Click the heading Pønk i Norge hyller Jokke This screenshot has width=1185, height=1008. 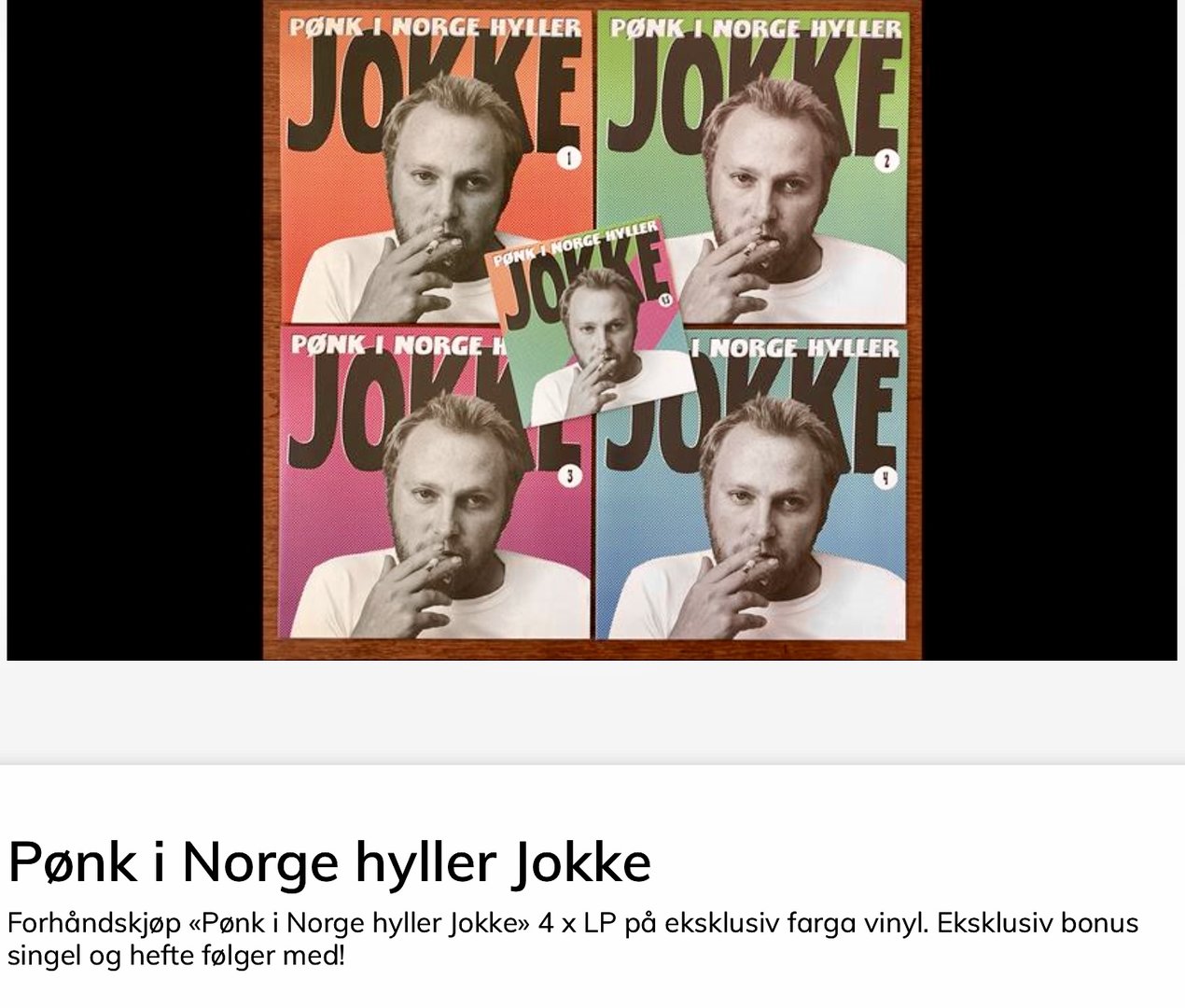point(329,861)
